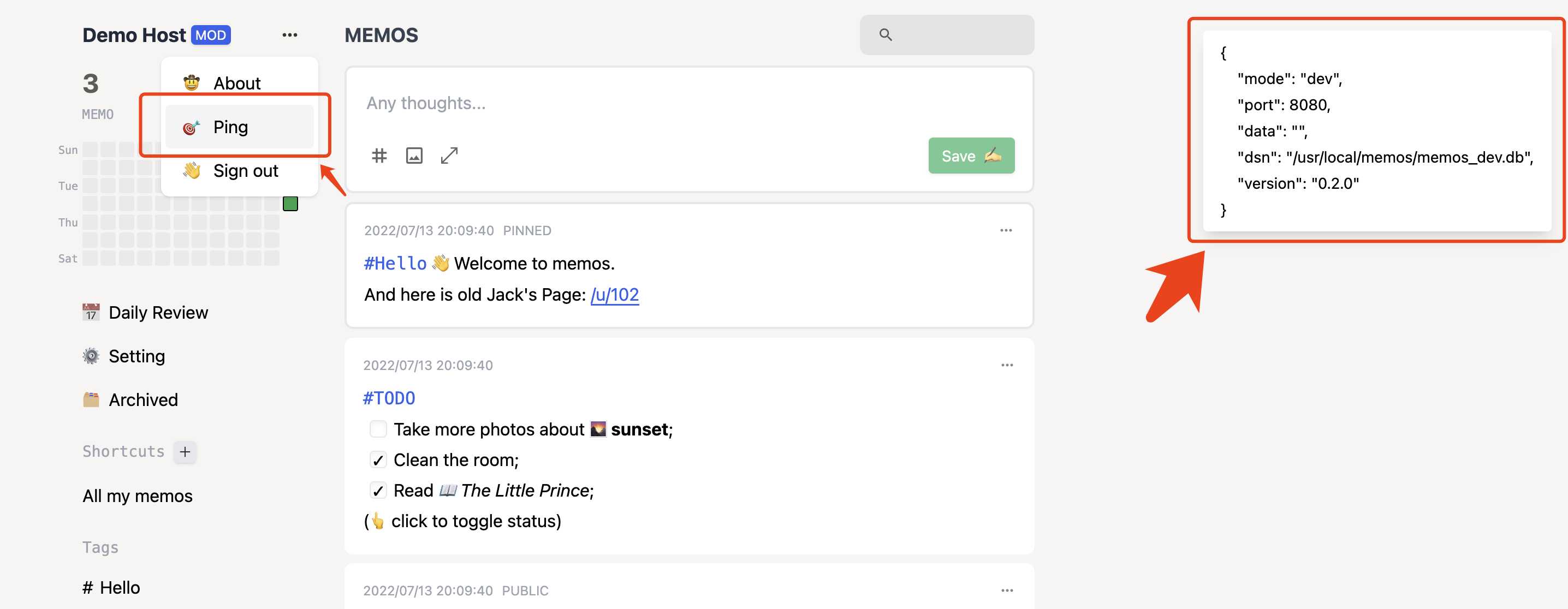Screen dimensions: 1568x609
Task: Click the green square on the activity heatmap
Action: tap(290, 203)
